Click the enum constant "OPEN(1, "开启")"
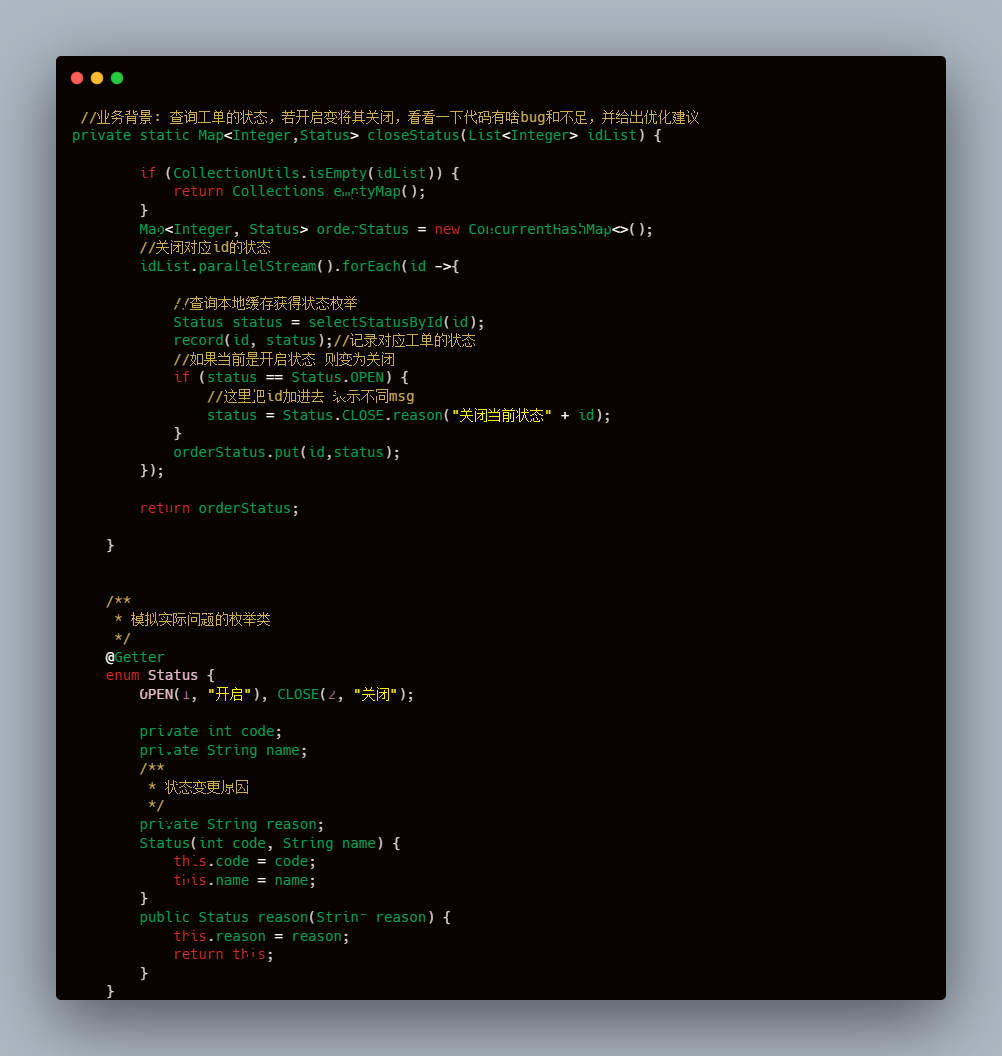Screen dimensions: 1002x1056 click(x=200, y=694)
